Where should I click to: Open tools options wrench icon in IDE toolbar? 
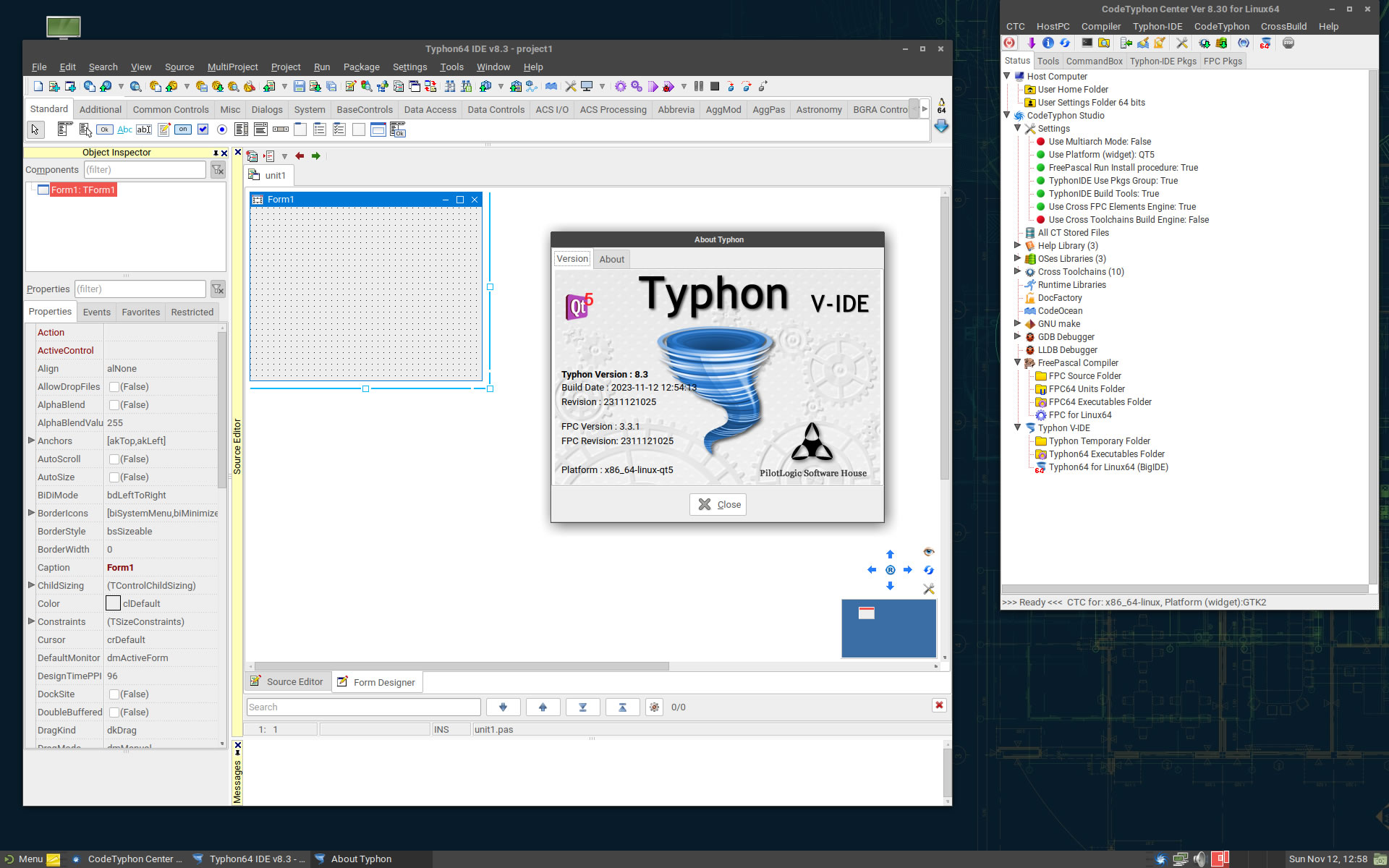click(571, 87)
